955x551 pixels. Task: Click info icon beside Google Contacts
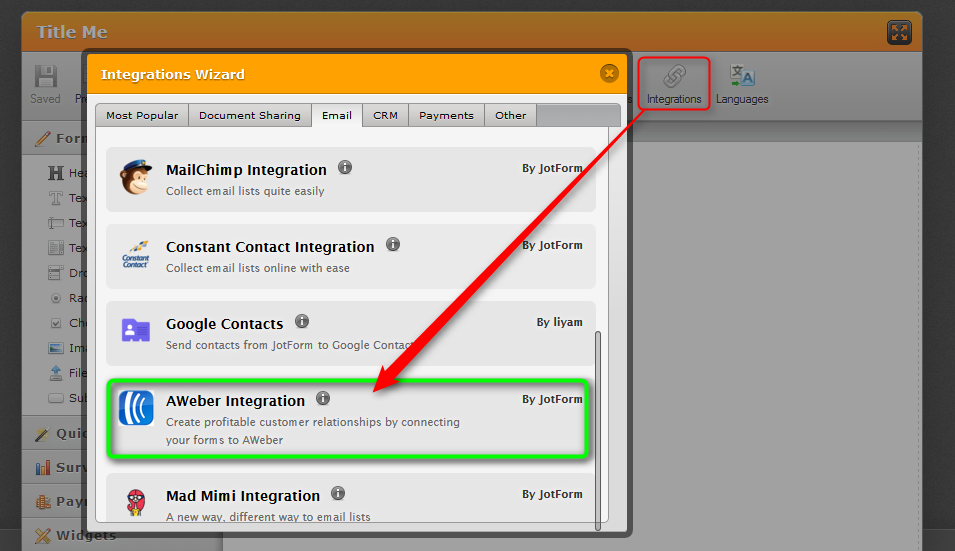(x=302, y=322)
